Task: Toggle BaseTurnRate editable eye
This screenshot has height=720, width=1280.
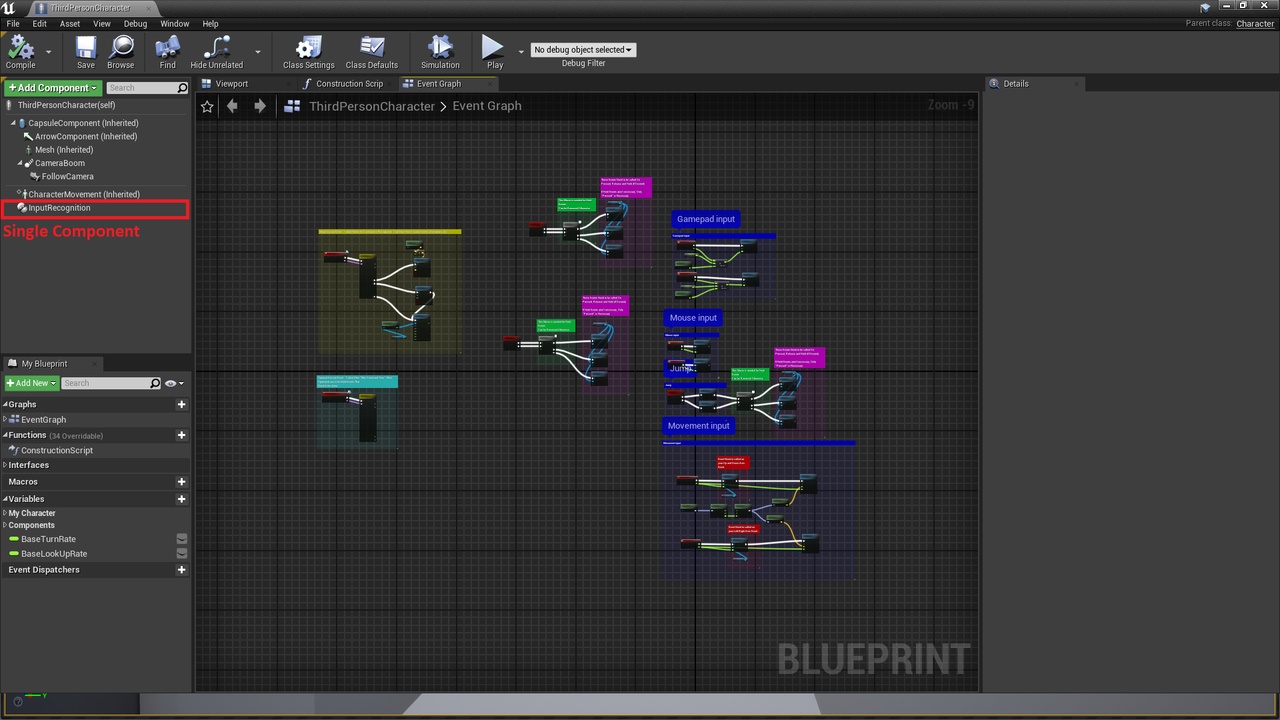Action: (182, 539)
